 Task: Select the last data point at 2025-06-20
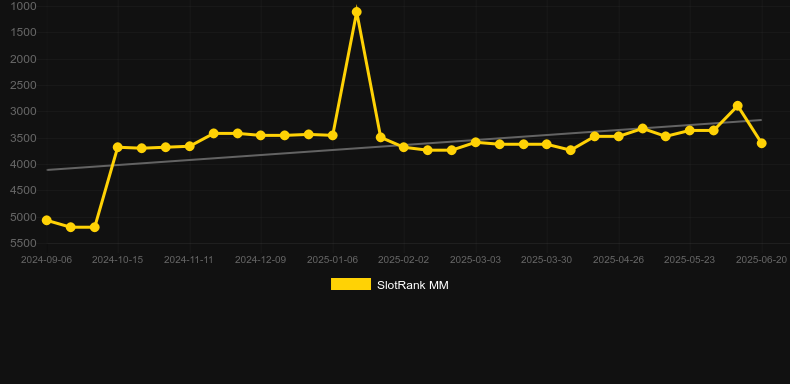tap(762, 144)
